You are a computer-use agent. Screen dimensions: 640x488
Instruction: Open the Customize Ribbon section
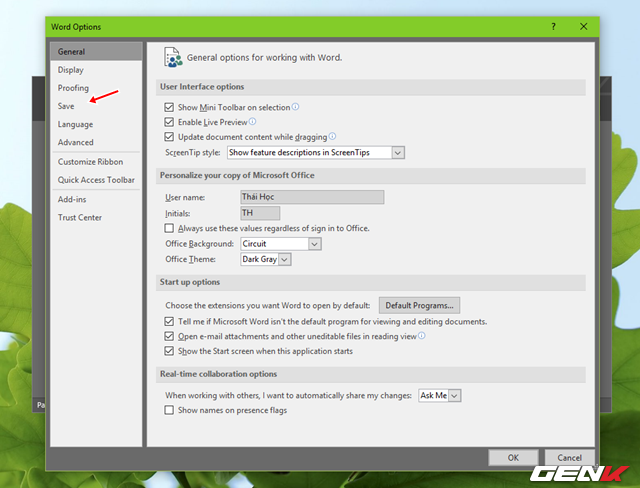[90, 161]
